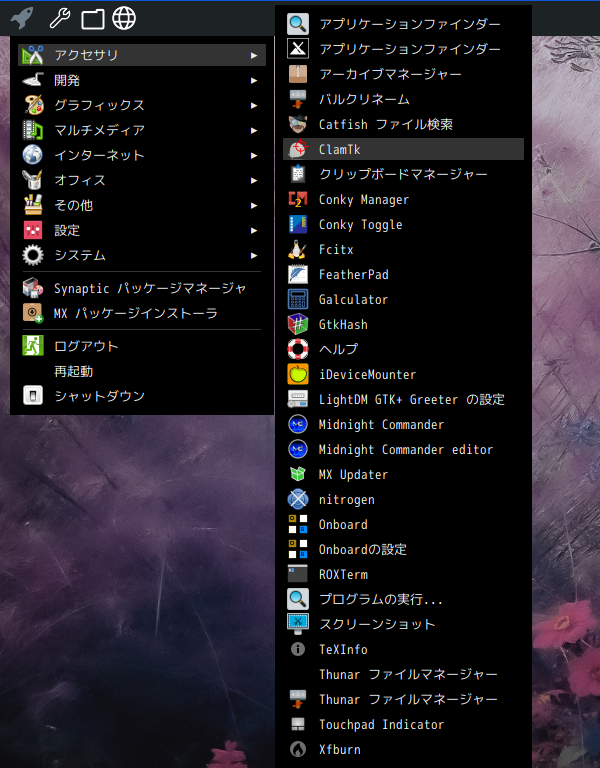Screen dimensions: 600x768
Task: Click the ROXTerm terminal icon
Action: tap(298, 574)
